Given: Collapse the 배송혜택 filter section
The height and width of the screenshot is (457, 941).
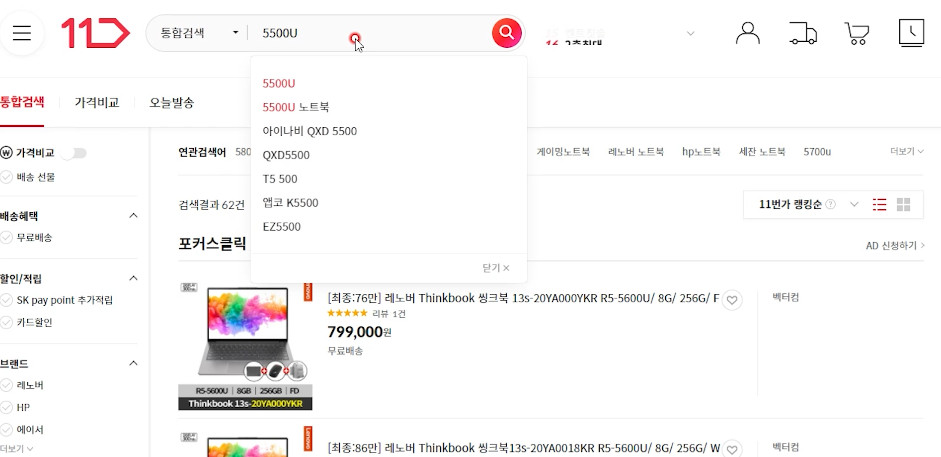Looking at the screenshot, I should (133, 216).
